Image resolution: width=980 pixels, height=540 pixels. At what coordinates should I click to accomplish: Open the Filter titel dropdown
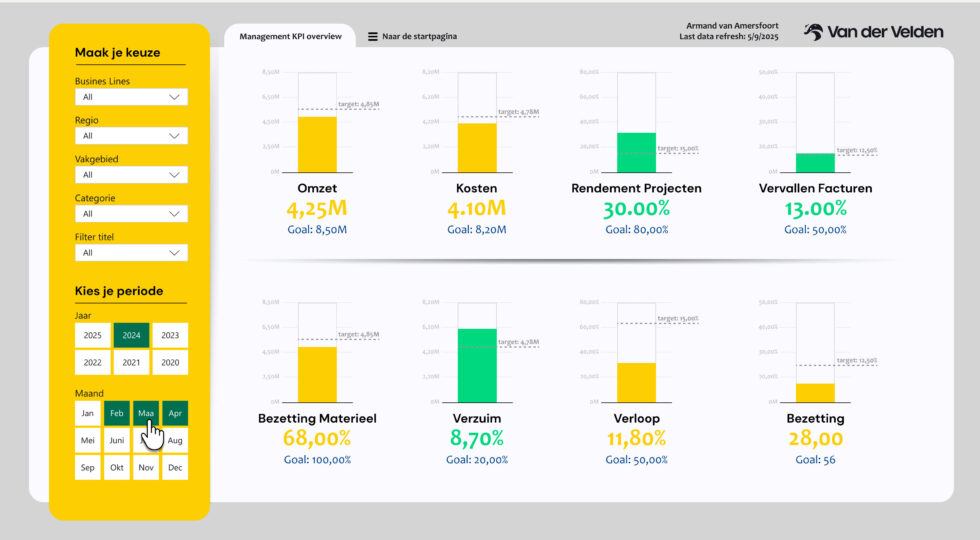(131, 253)
